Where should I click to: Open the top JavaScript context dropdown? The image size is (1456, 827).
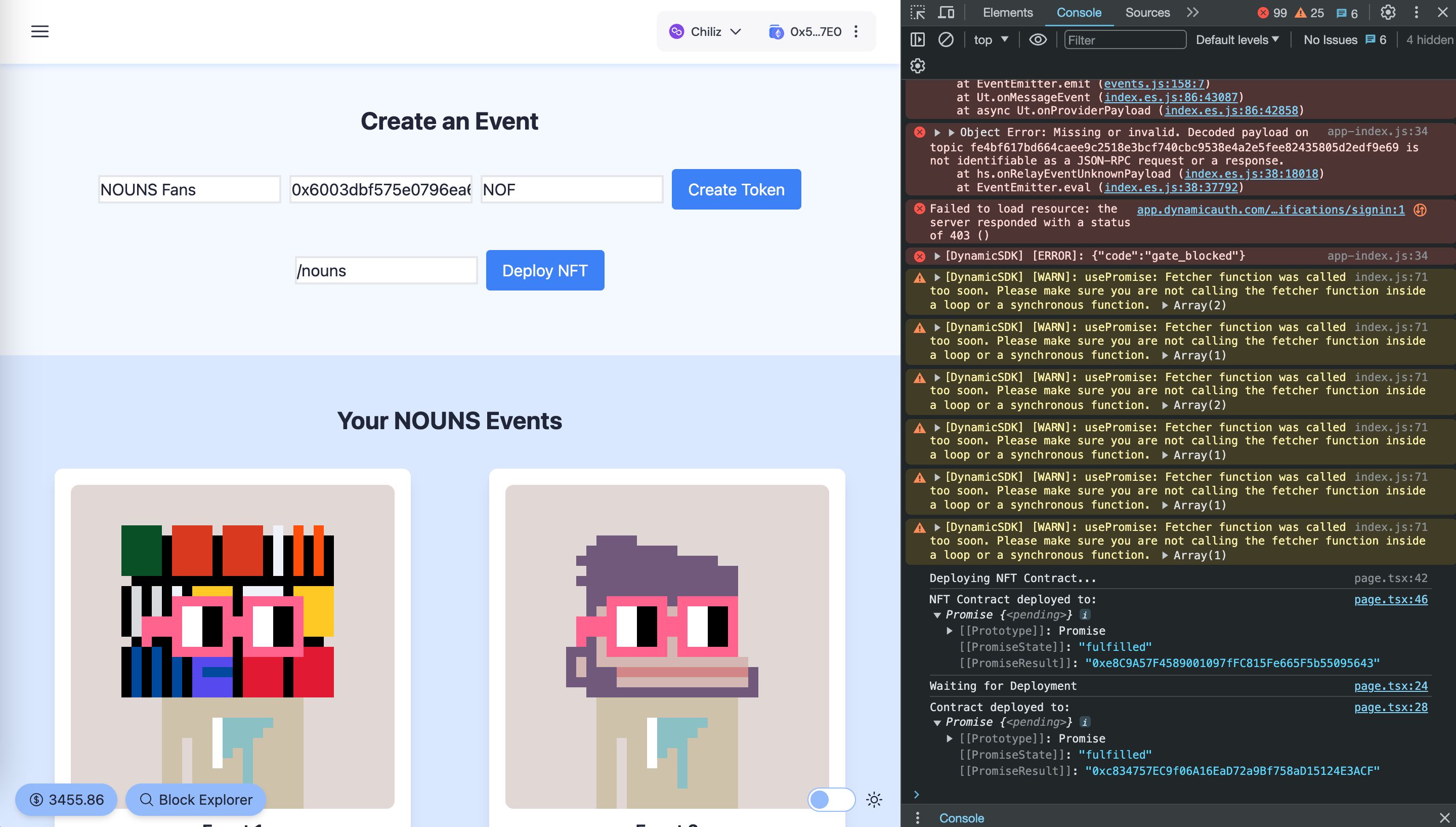[991, 40]
